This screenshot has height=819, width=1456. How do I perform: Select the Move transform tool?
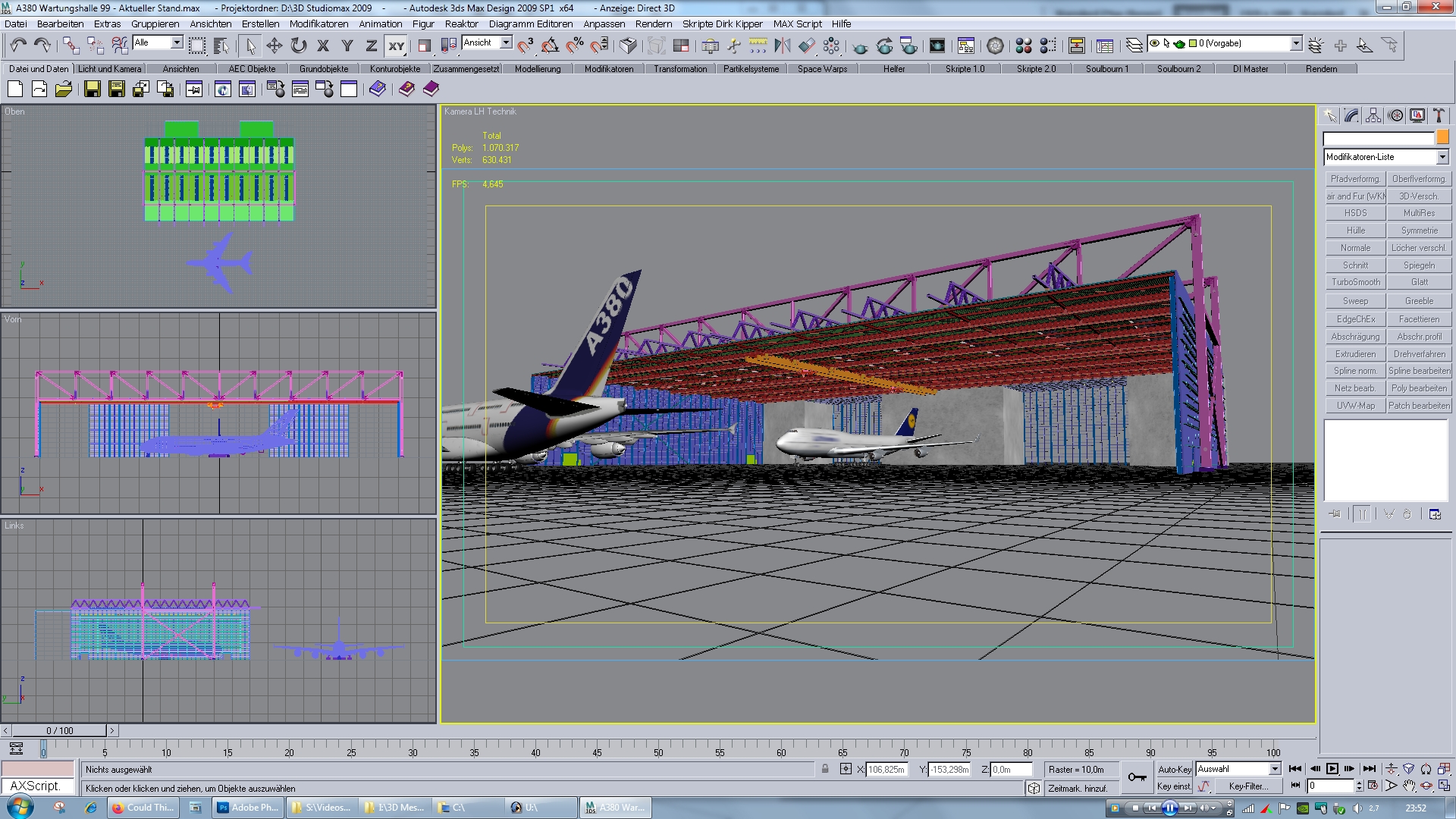274,45
